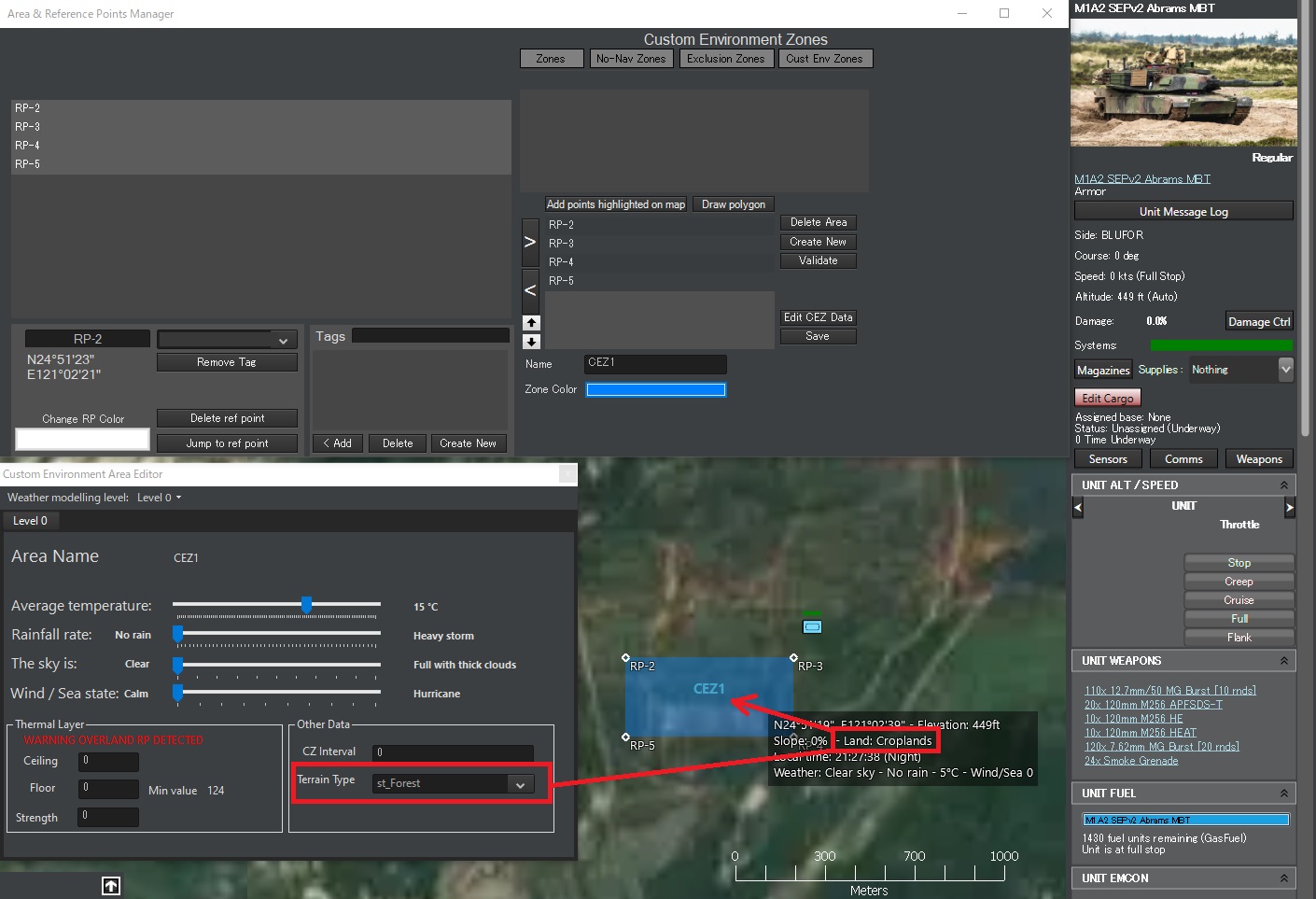Open the Cust Env Zones tab

[x=824, y=59]
